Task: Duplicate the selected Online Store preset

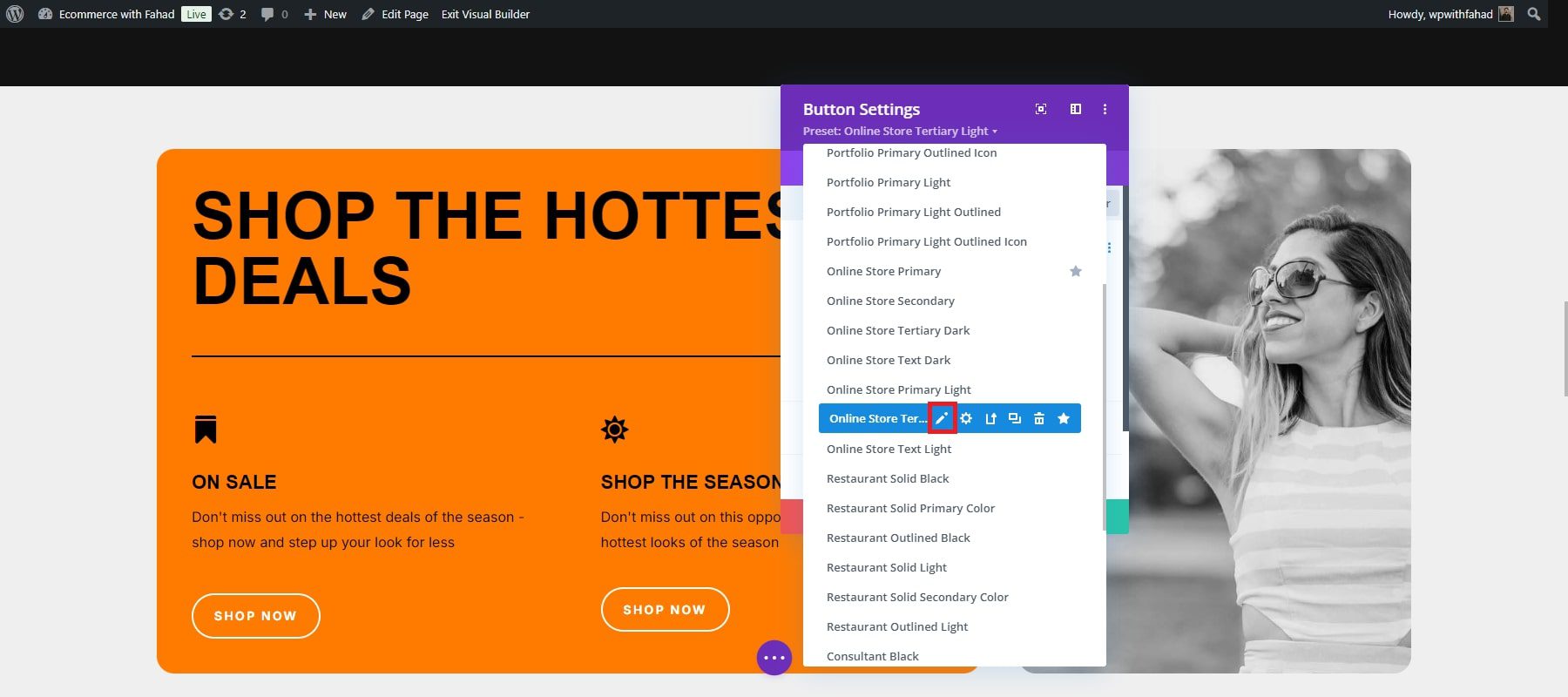Action: click(1015, 418)
